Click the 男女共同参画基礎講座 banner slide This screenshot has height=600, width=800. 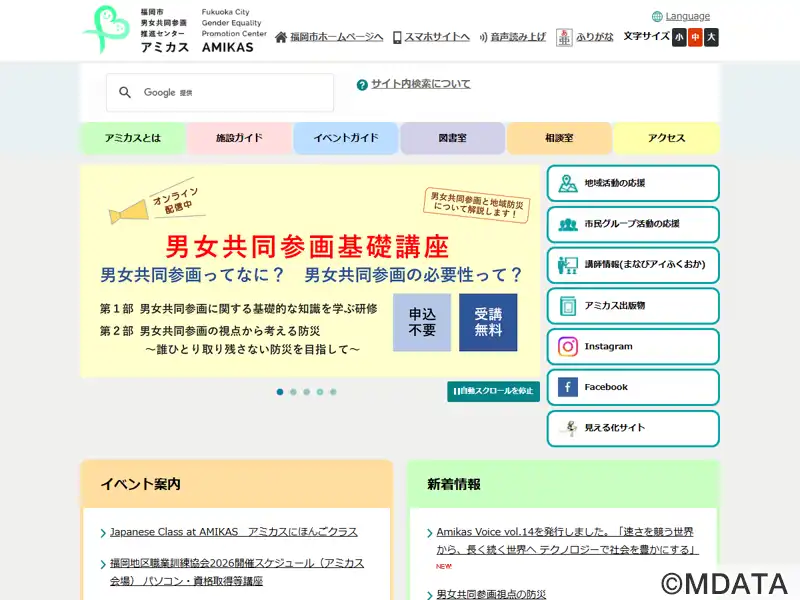click(310, 271)
